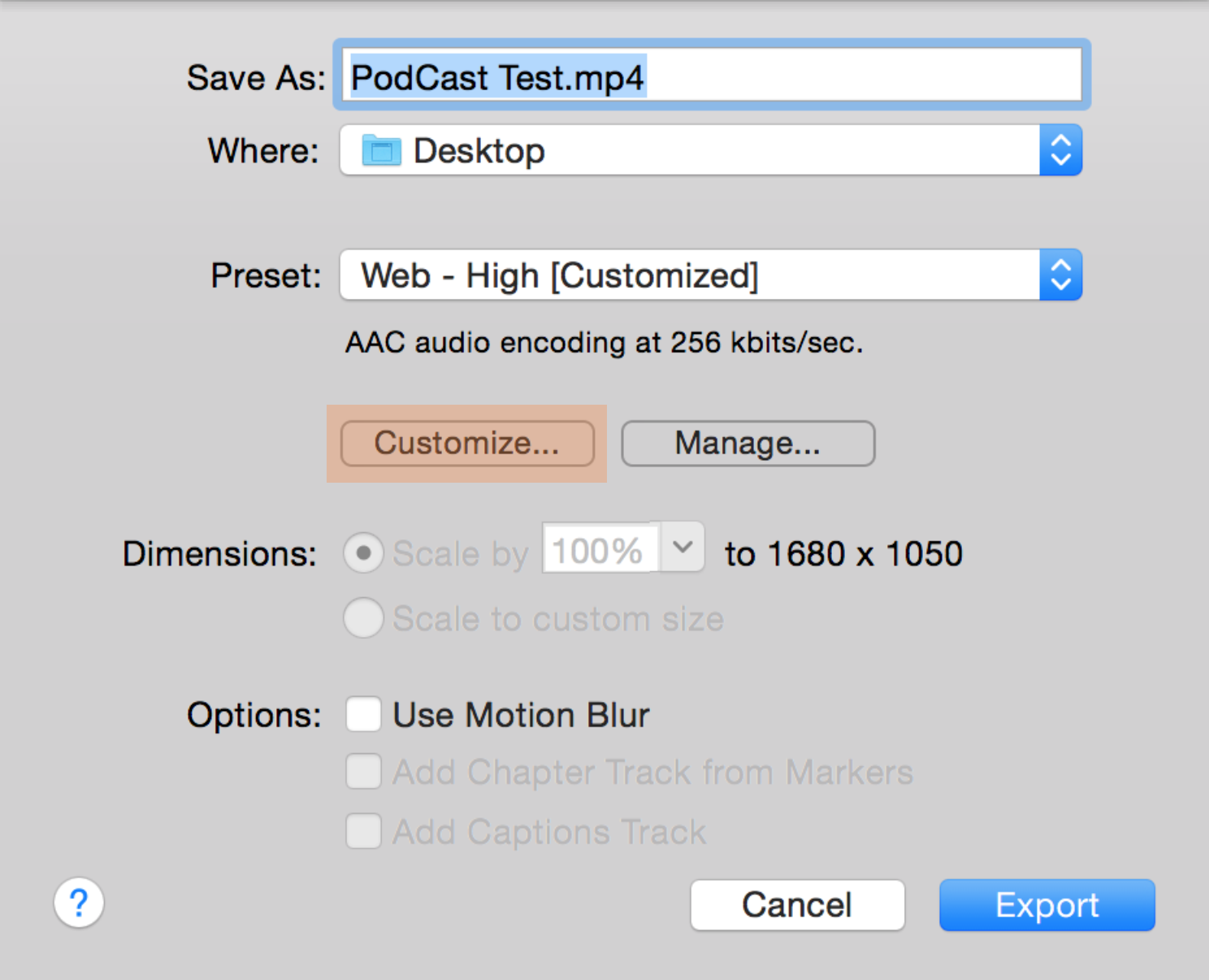Viewport: 1209px width, 980px height.
Task: Toggle Add Chapter Track from Markers
Action: (363, 772)
